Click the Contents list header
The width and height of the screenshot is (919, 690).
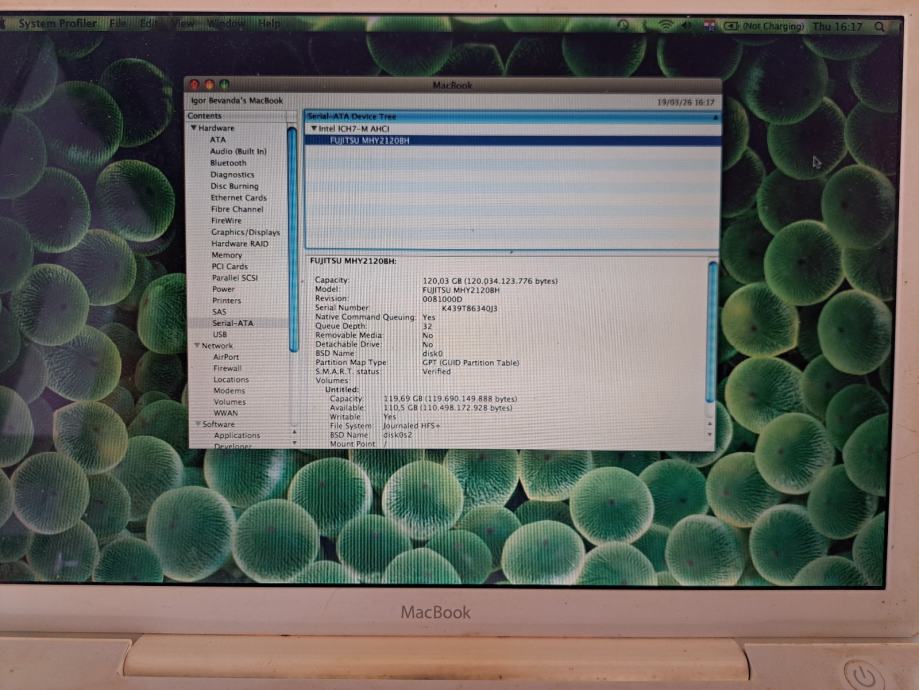click(x=237, y=115)
